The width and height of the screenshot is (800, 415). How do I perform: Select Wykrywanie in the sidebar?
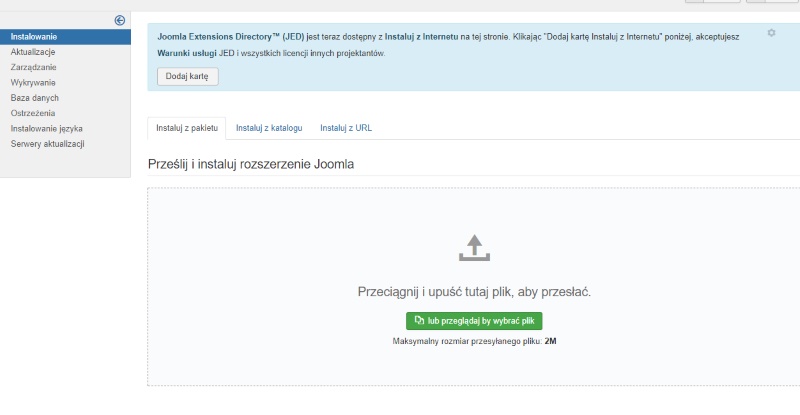[x=33, y=83]
